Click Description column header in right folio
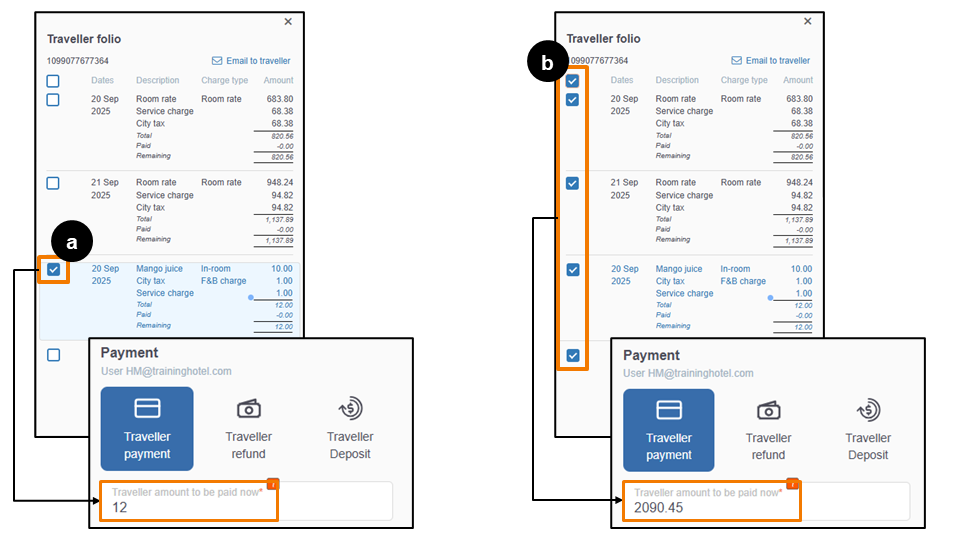Screen dimensions: 960x540 coord(677,80)
